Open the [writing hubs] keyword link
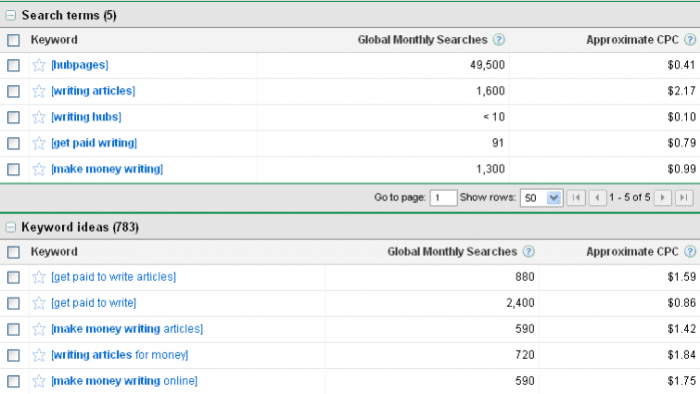The height and width of the screenshot is (394, 700). click(x=86, y=117)
